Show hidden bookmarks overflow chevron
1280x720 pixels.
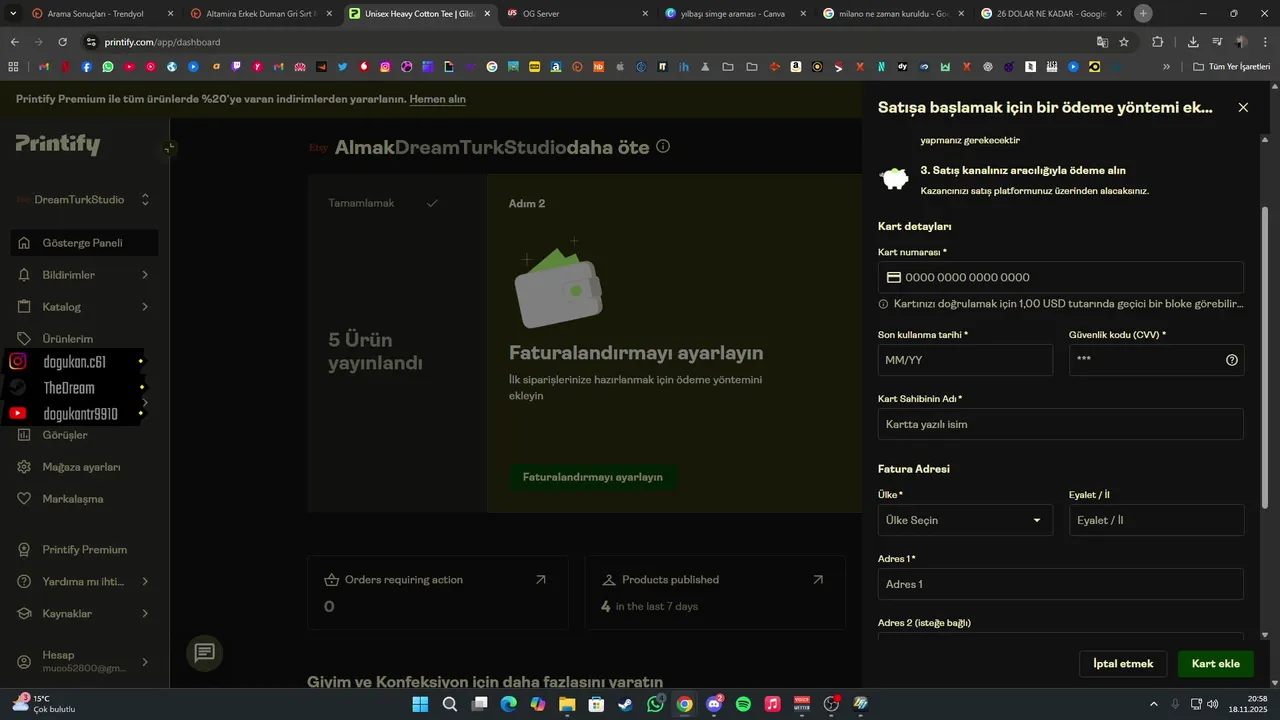click(x=1166, y=67)
